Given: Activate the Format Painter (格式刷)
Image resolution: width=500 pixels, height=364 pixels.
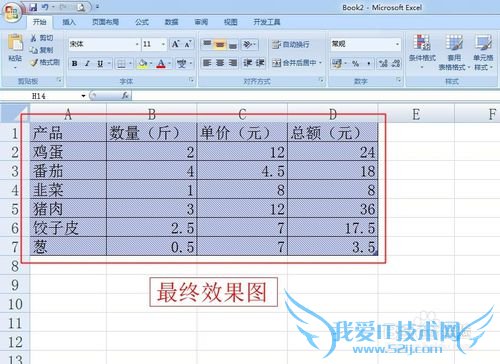Looking at the screenshot, I should 45,62.
